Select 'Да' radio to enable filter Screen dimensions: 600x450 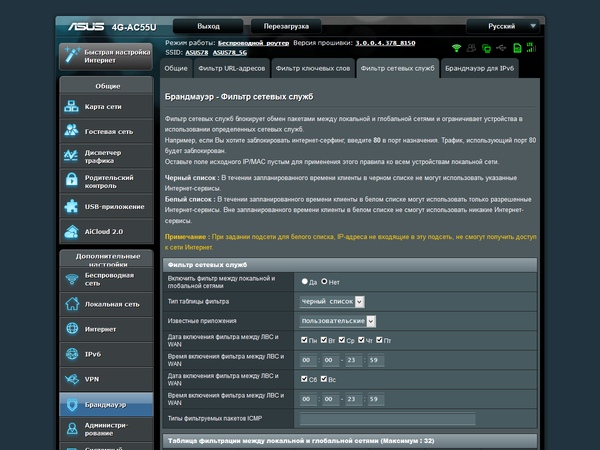pyautogui.click(x=305, y=281)
